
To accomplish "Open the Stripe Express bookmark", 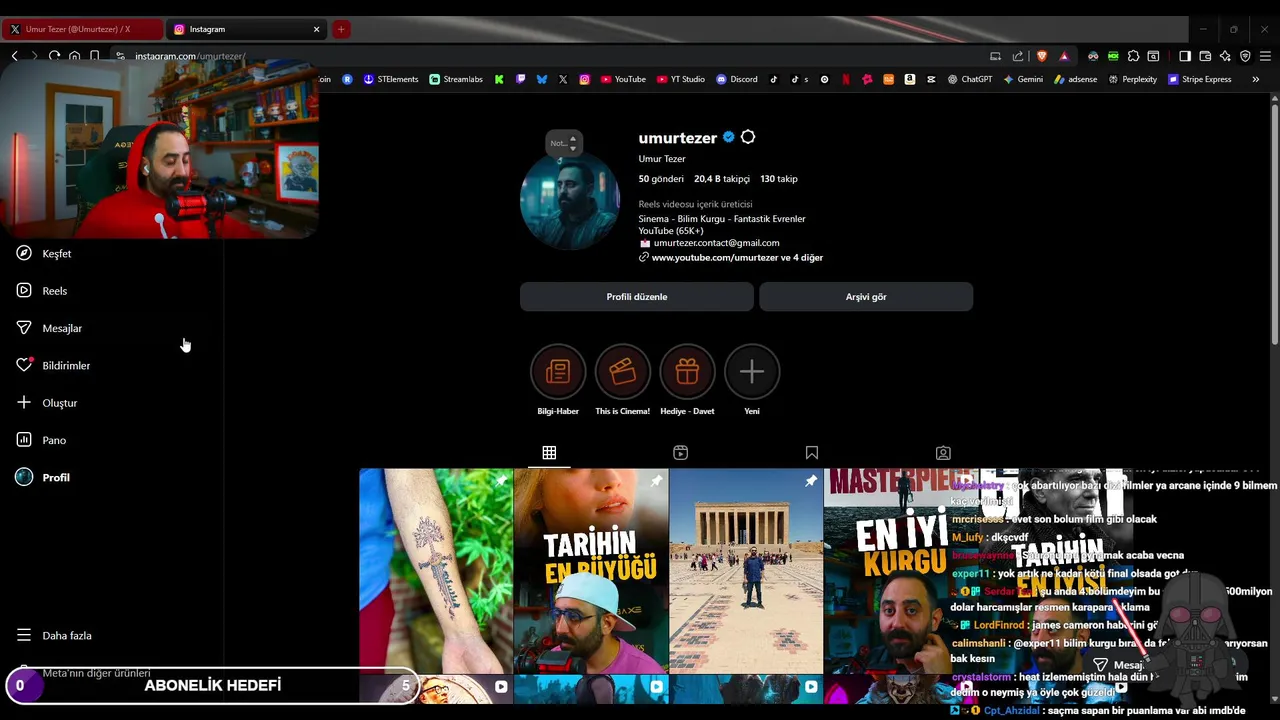I will coord(1200,79).
